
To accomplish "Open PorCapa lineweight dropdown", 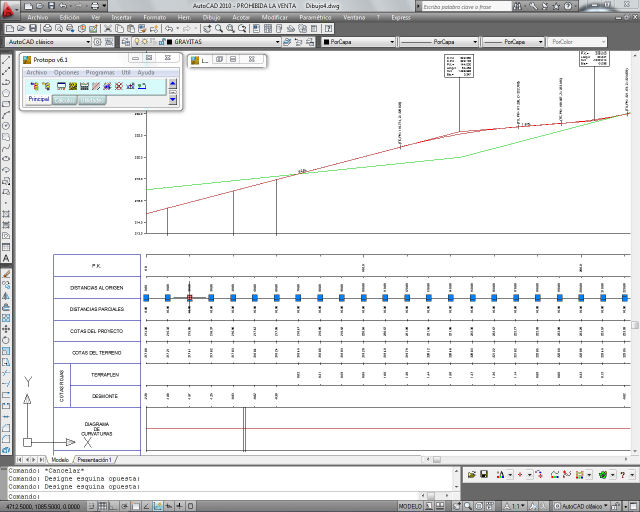I will (x=540, y=42).
